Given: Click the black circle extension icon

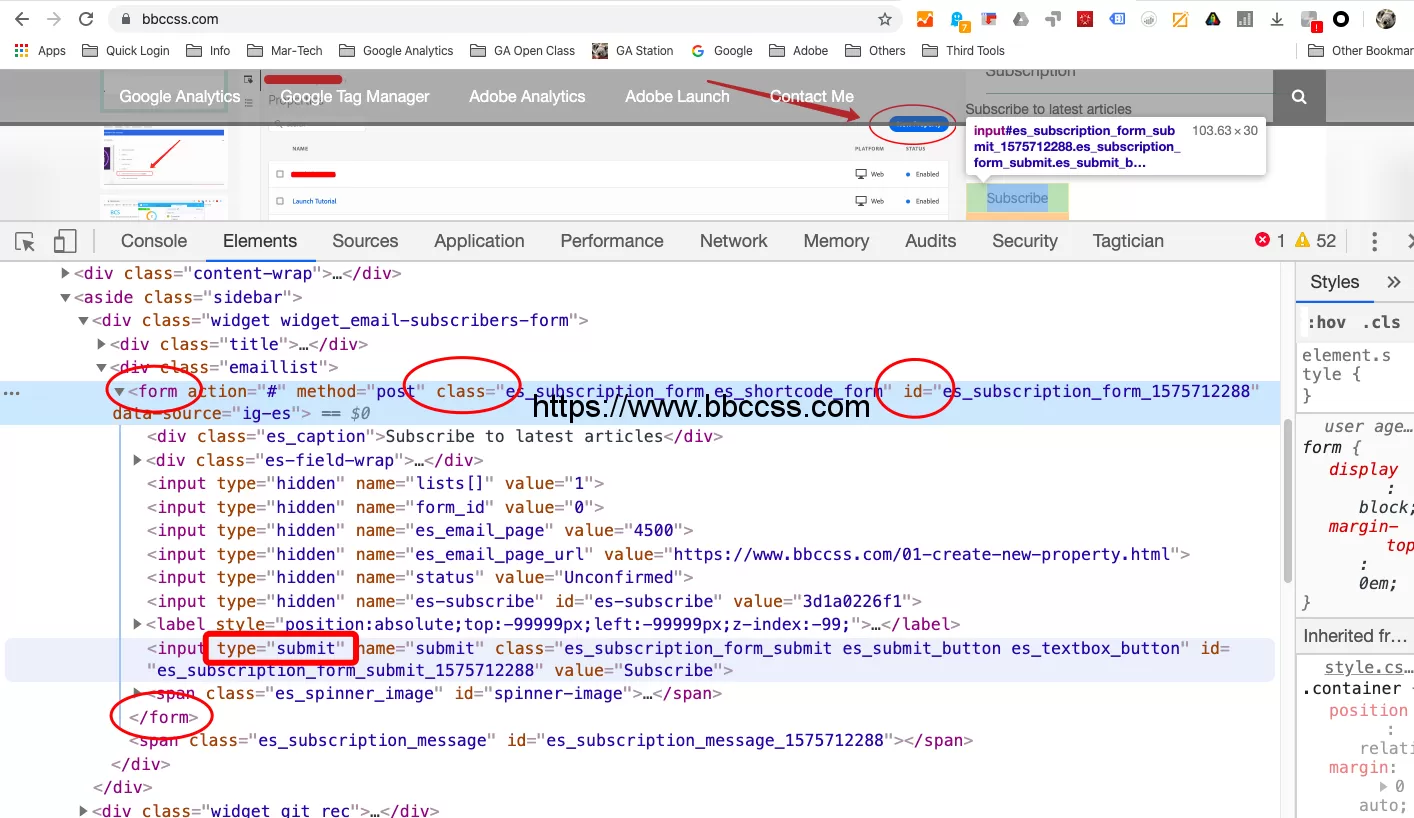Looking at the screenshot, I should pos(1341,19).
